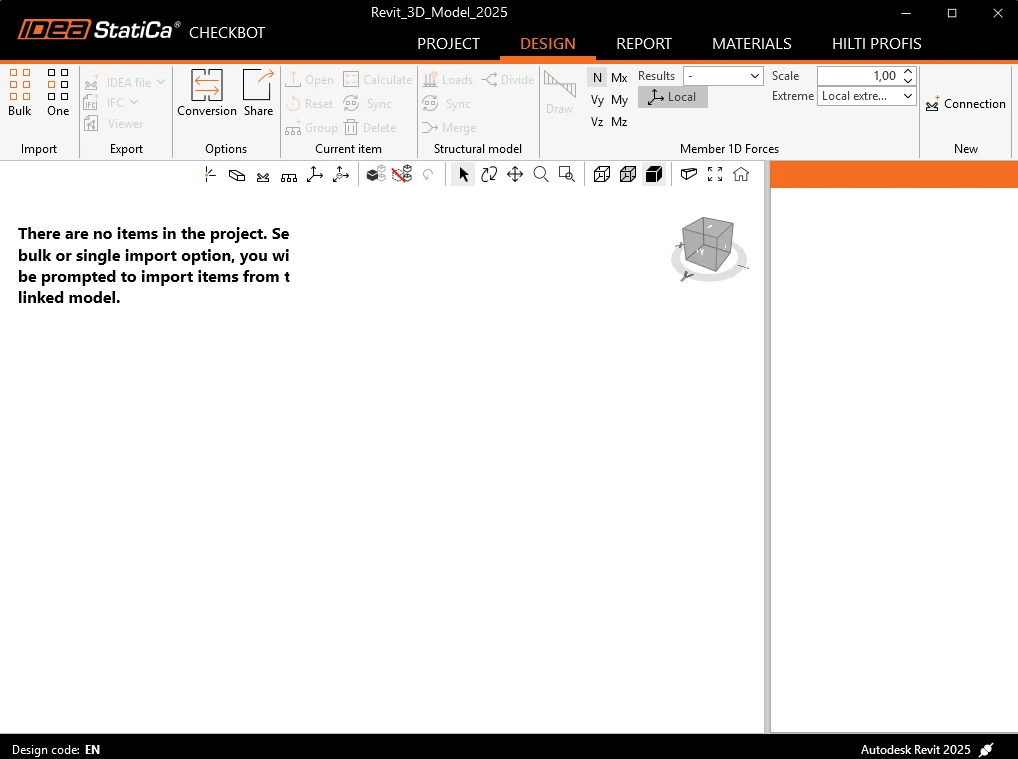Toggle the Local coordinate button

tap(673, 97)
